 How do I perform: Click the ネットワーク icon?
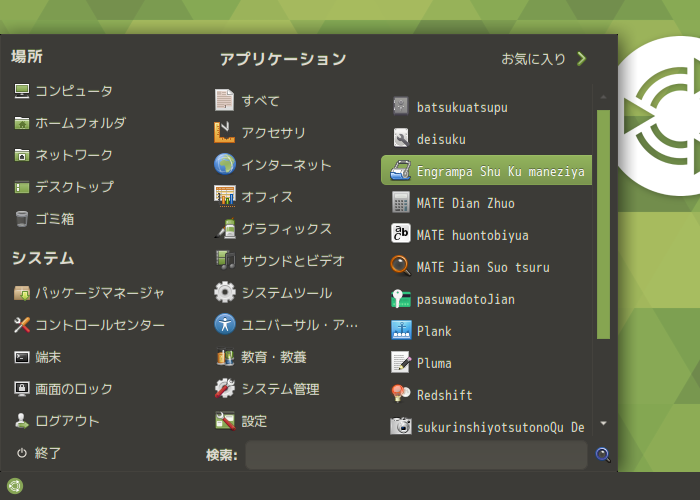[21, 155]
